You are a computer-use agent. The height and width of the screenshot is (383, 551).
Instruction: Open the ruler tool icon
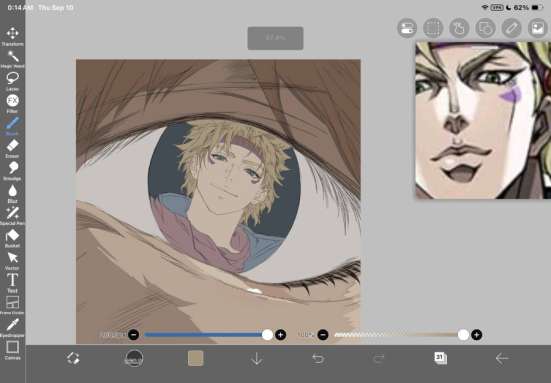coord(511,28)
